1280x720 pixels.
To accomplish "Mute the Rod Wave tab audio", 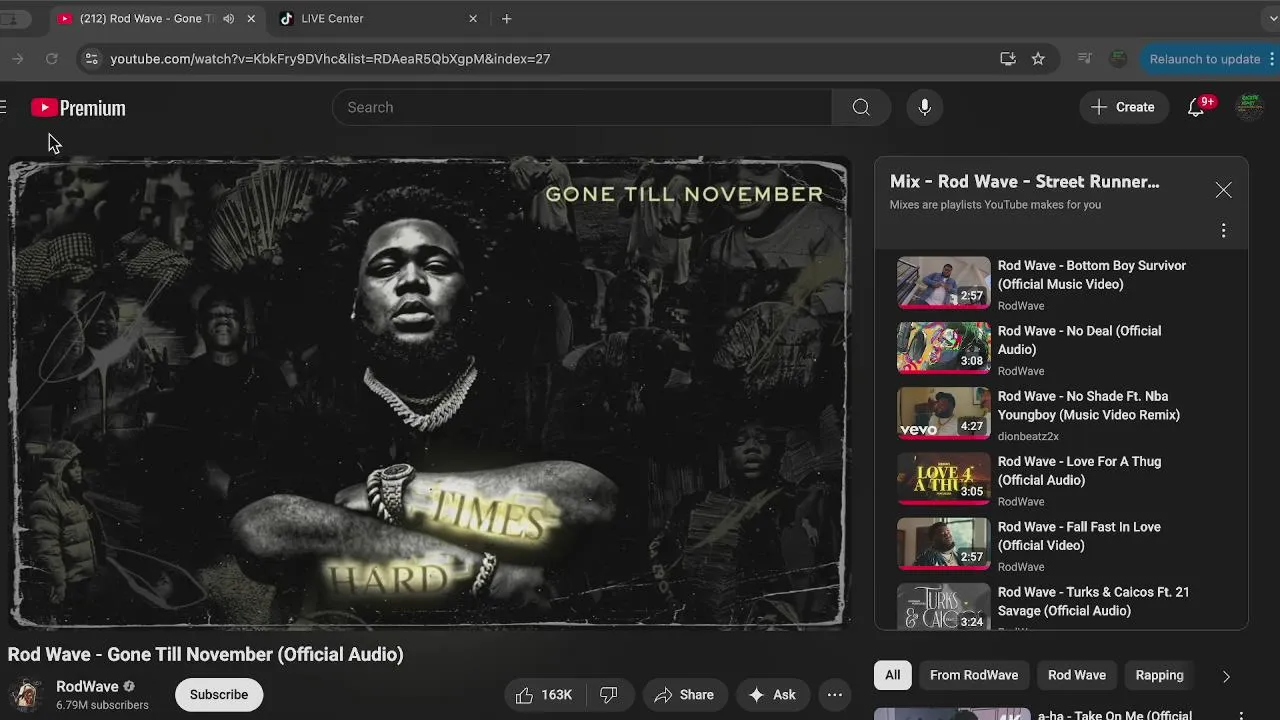I will 228,18.
